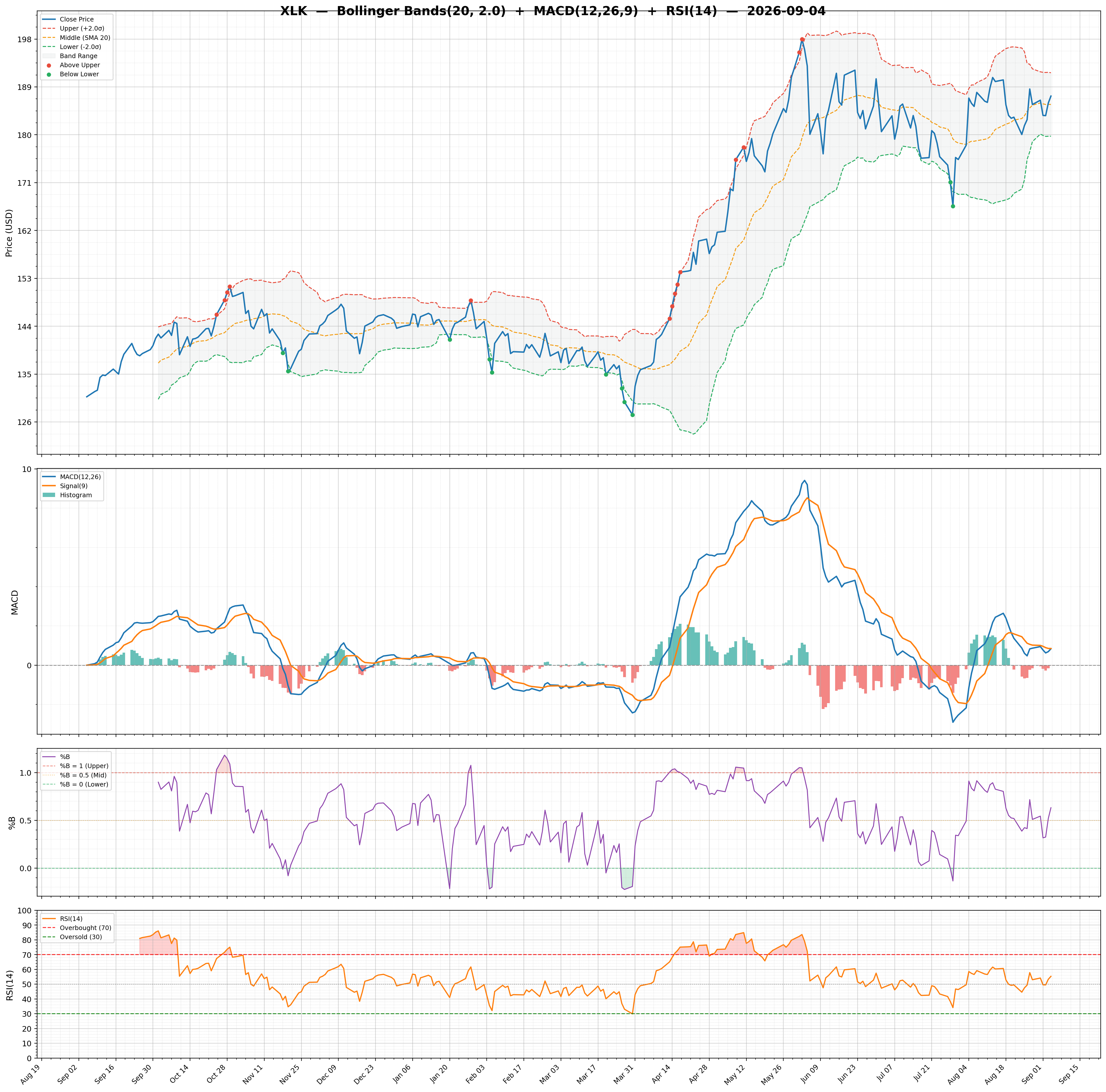The height and width of the screenshot is (1092, 1106).
Task: Click the Band Range legend swatch
Action: pos(49,56)
